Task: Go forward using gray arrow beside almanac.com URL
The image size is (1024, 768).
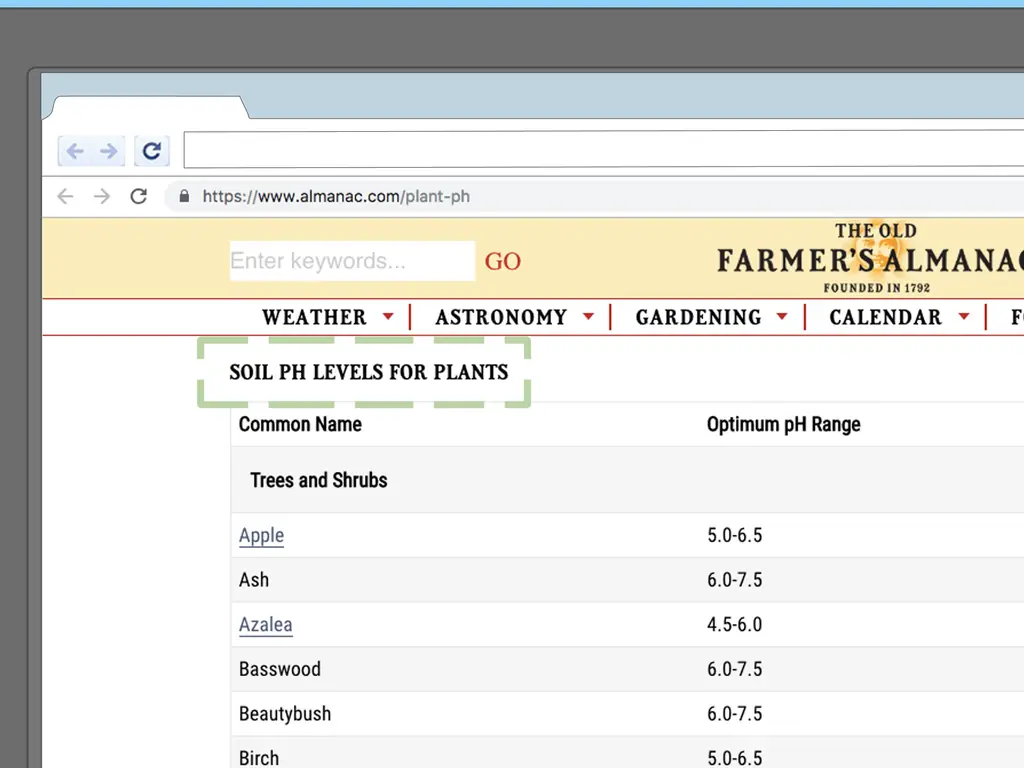Action: [102, 197]
